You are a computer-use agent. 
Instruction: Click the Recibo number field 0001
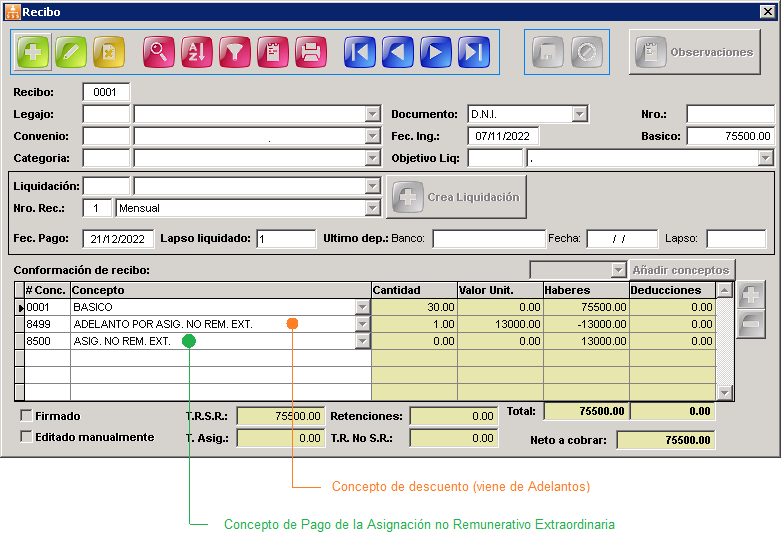[106, 92]
